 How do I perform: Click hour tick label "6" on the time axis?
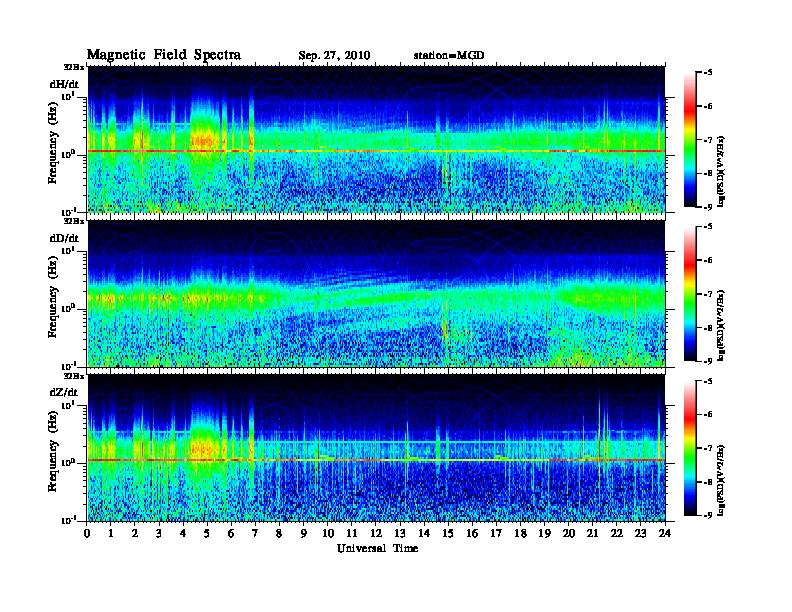pyautogui.click(x=231, y=534)
